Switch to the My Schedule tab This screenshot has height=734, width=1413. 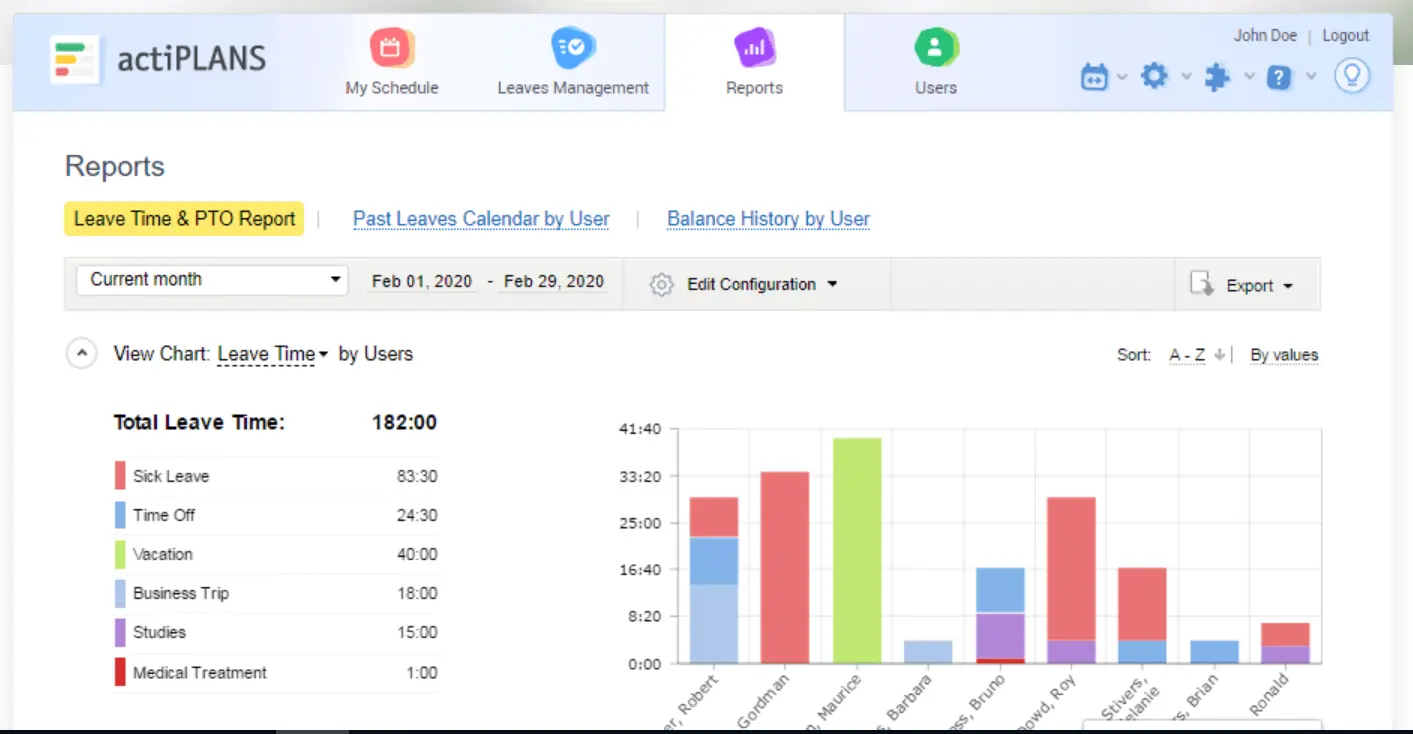click(392, 62)
